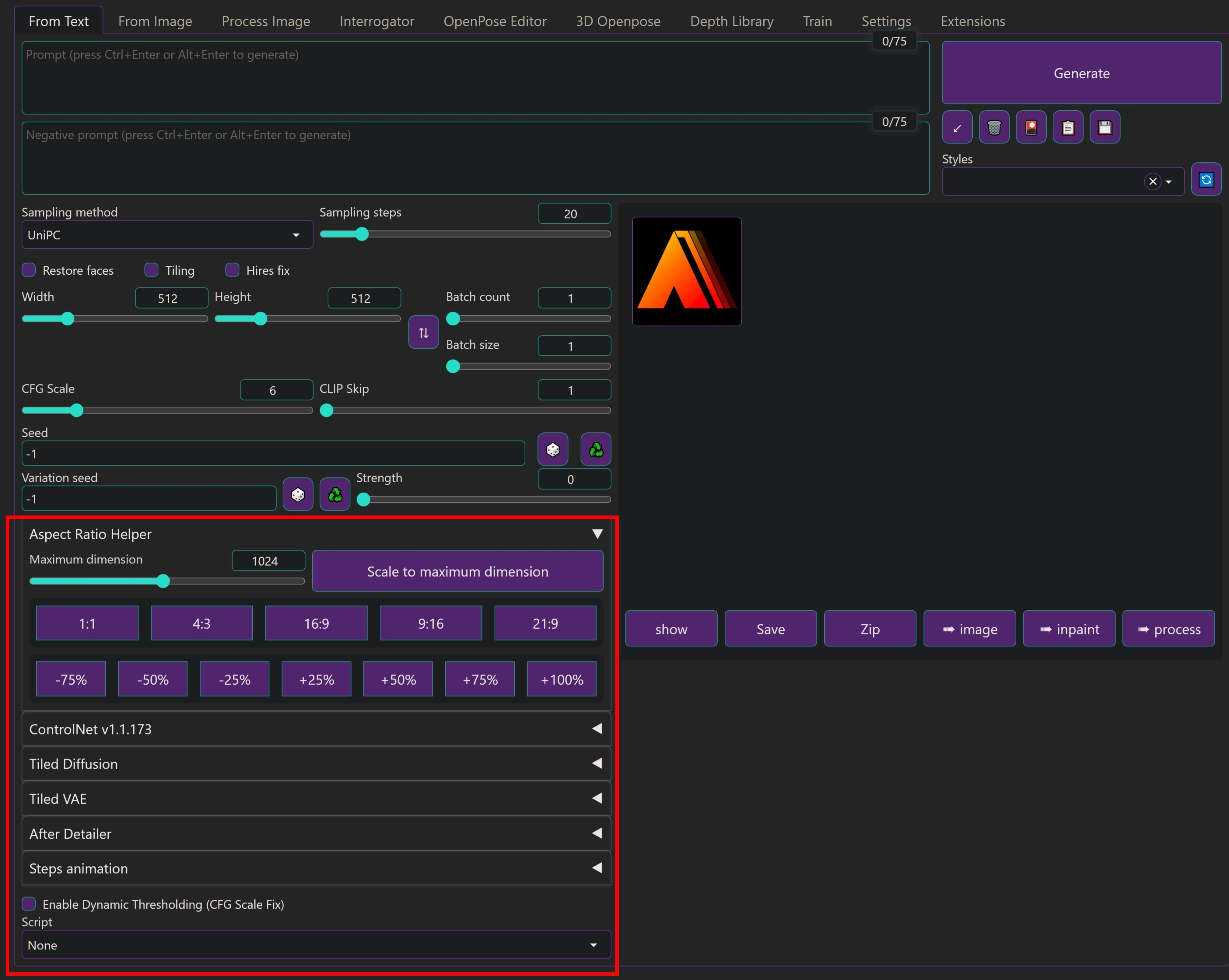Click the clipboard apply styles icon
This screenshot has height=980, width=1229.
(1068, 127)
